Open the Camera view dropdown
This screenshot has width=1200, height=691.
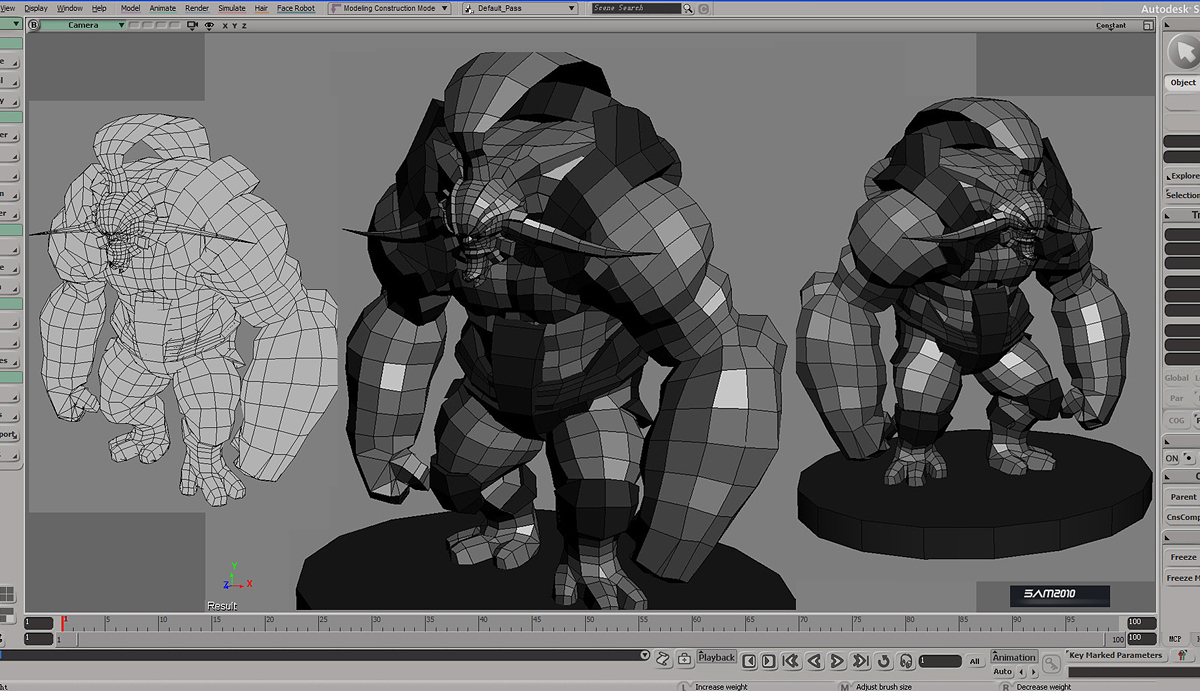(x=84, y=25)
